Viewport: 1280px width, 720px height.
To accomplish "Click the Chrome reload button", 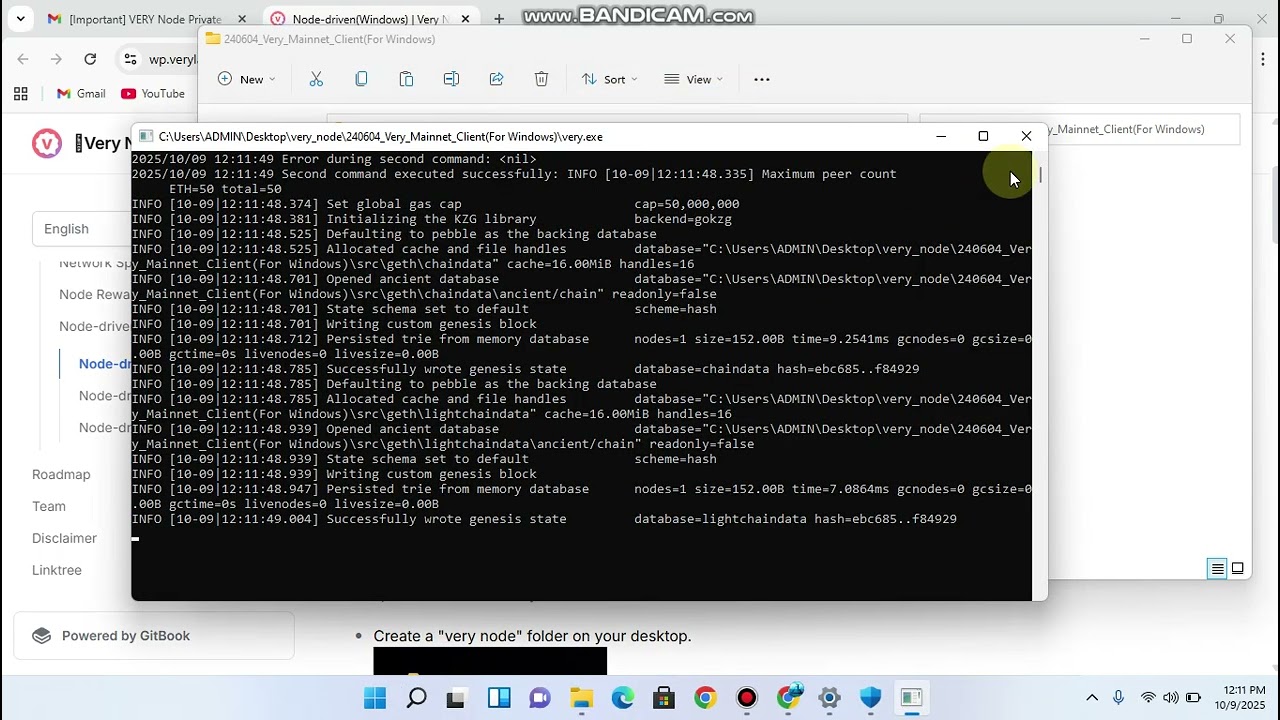I will coord(90,59).
